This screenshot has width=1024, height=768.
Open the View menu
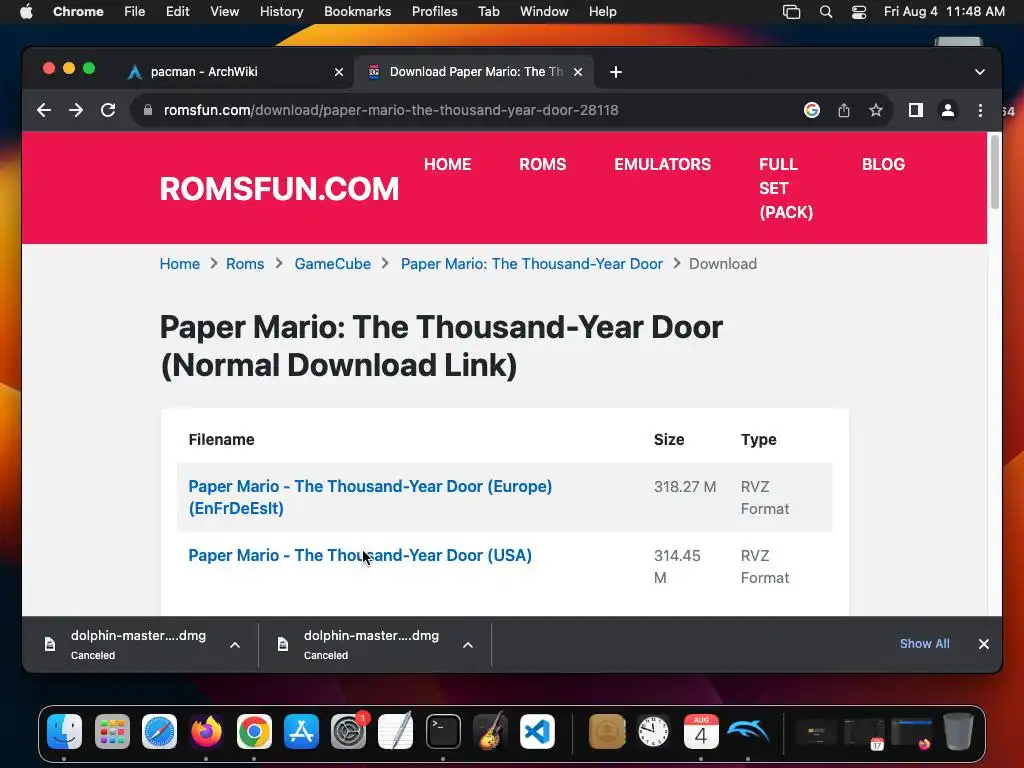click(x=224, y=12)
